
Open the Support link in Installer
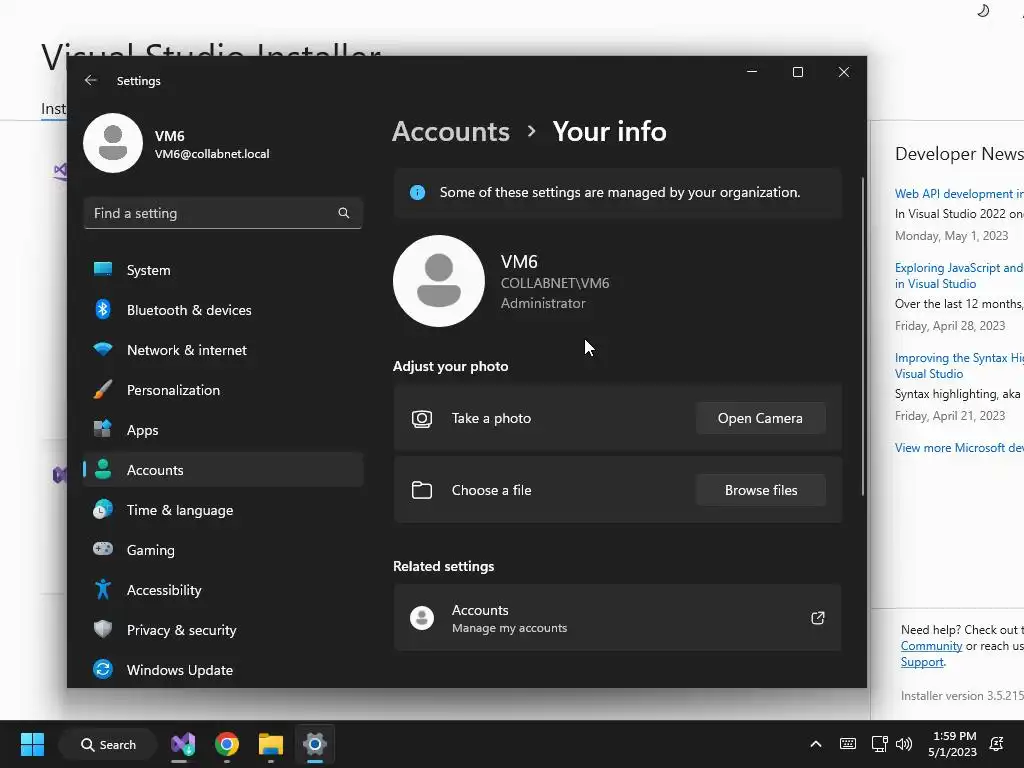pos(922,662)
